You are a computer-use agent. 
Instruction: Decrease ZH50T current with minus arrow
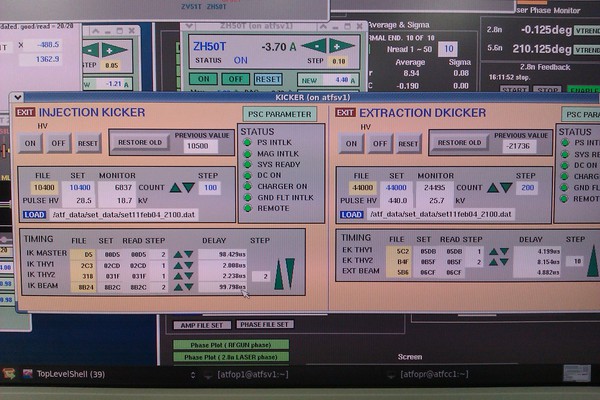(x=314, y=46)
